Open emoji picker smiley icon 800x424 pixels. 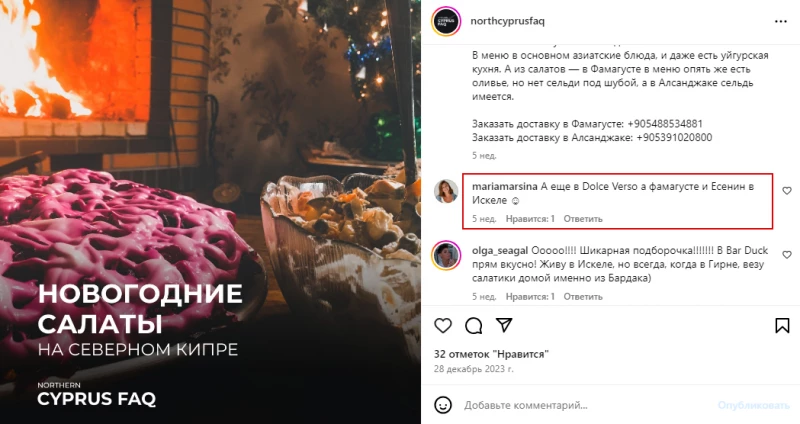click(x=443, y=405)
